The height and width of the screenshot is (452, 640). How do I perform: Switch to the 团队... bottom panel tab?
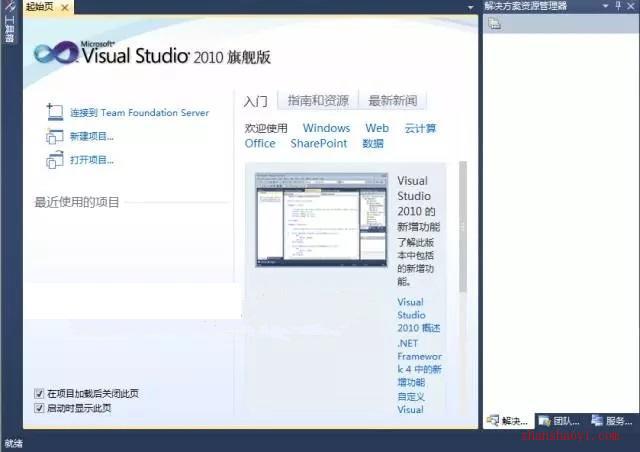[559, 421]
